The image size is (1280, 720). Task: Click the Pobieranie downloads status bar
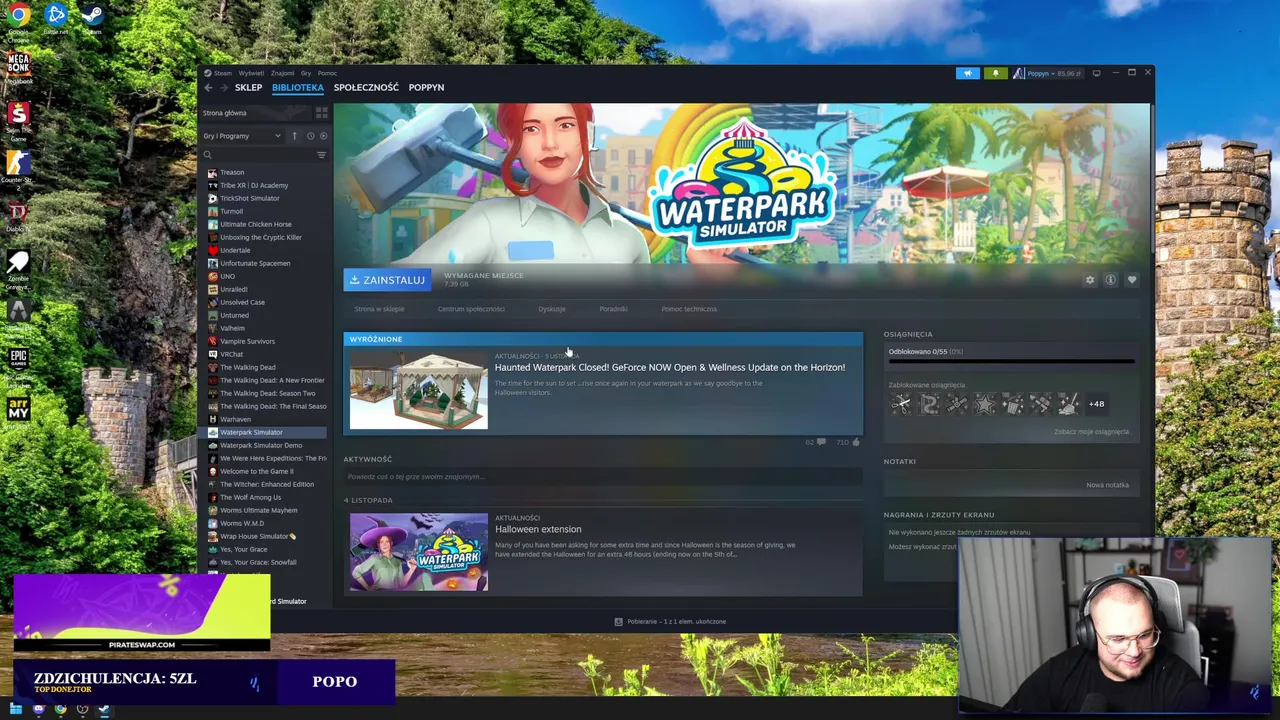click(x=670, y=621)
